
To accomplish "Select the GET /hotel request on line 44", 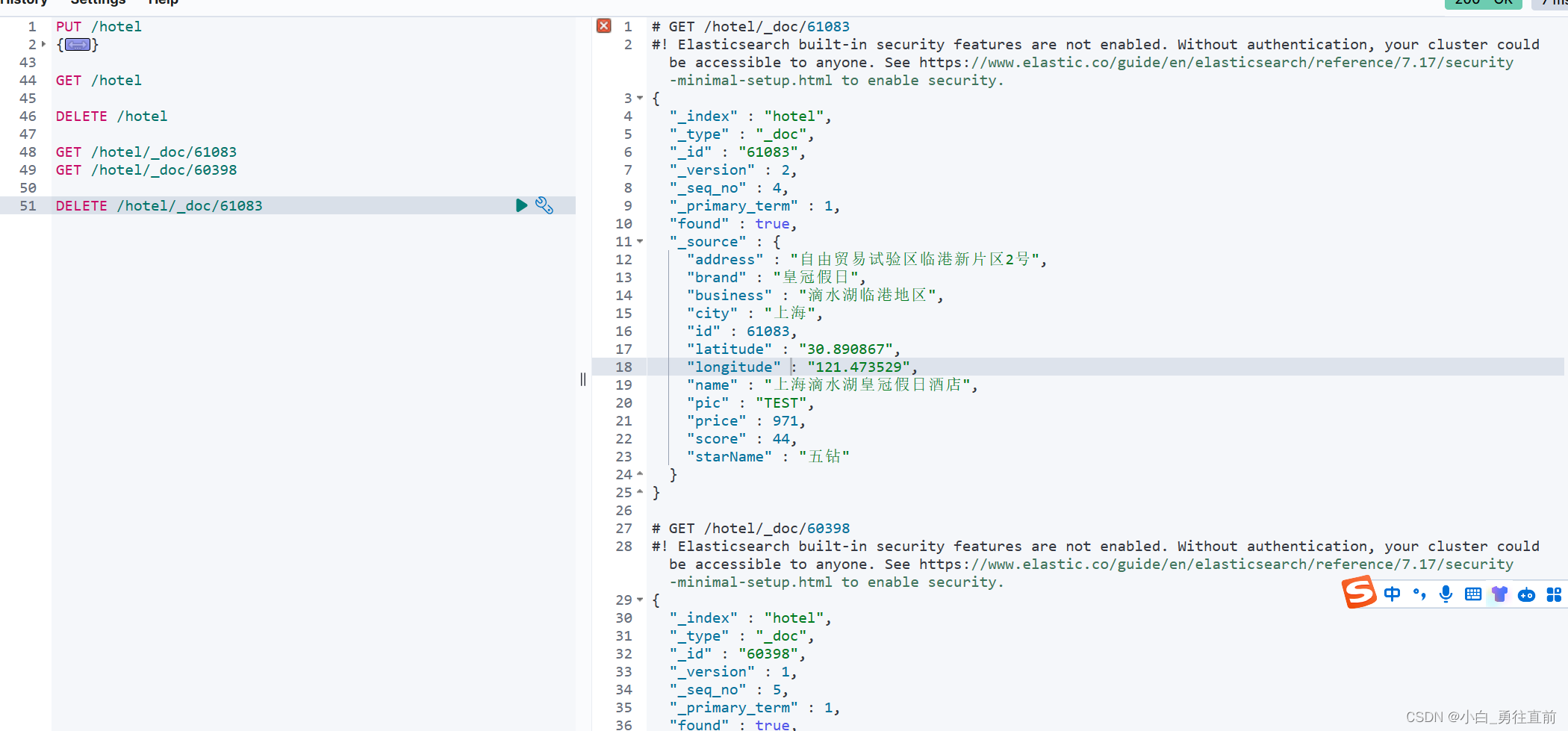I will coord(99,80).
